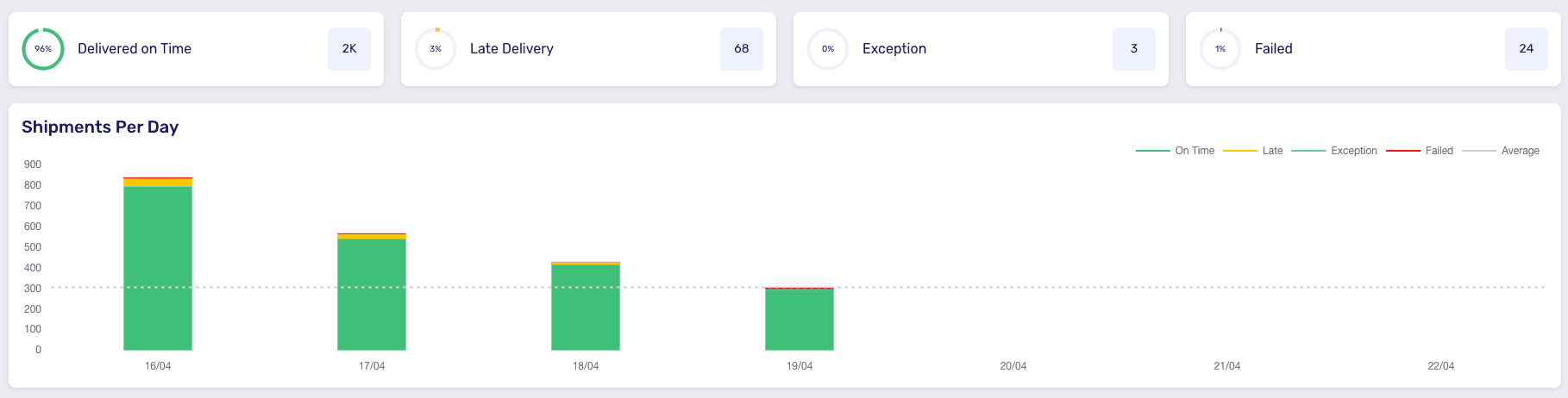Select the 17/04 shipments bar
This screenshot has height=398, width=1568.
tap(372, 292)
